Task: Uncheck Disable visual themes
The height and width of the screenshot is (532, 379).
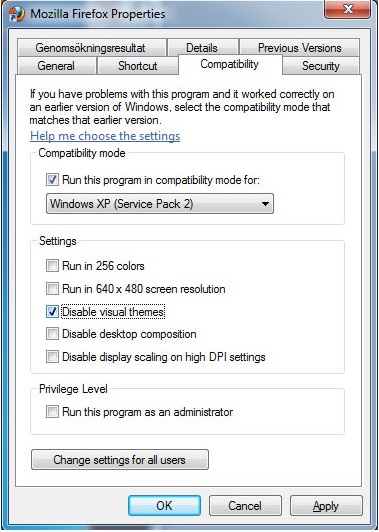Action: (x=52, y=311)
